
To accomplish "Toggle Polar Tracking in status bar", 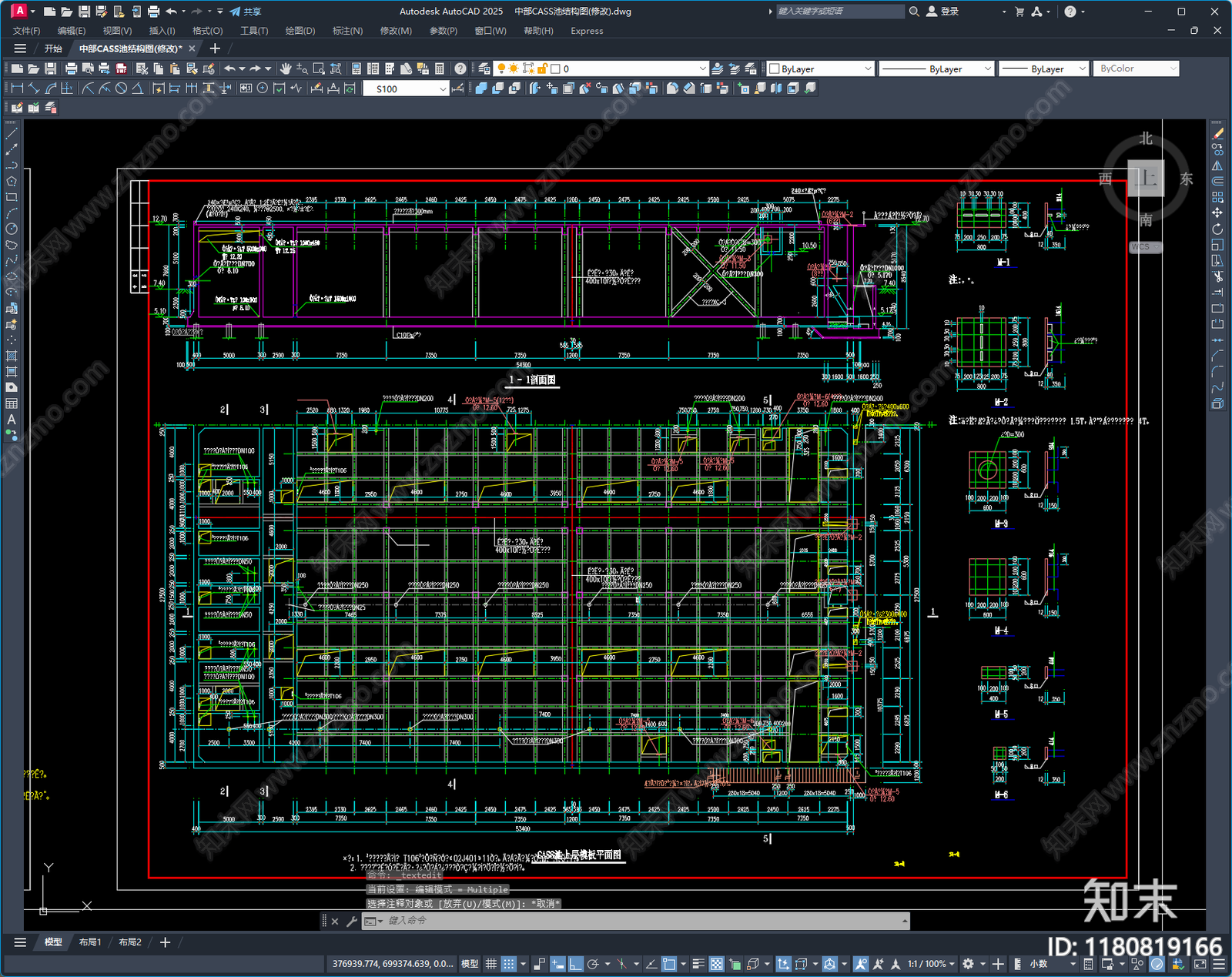I will pyautogui.click(x=593, y=964).
